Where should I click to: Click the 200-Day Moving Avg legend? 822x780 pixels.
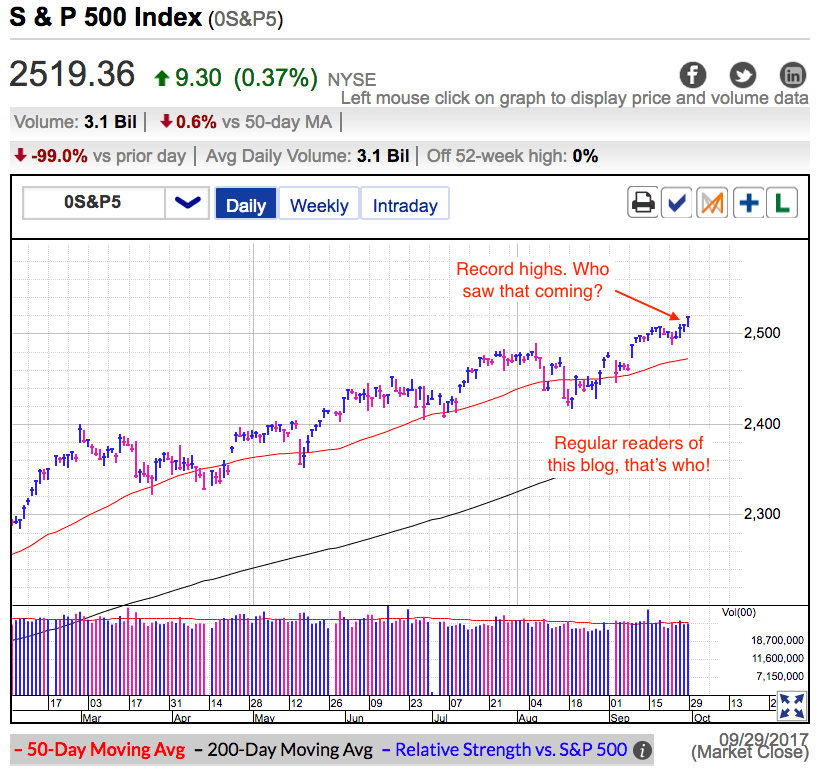(283, 750)
